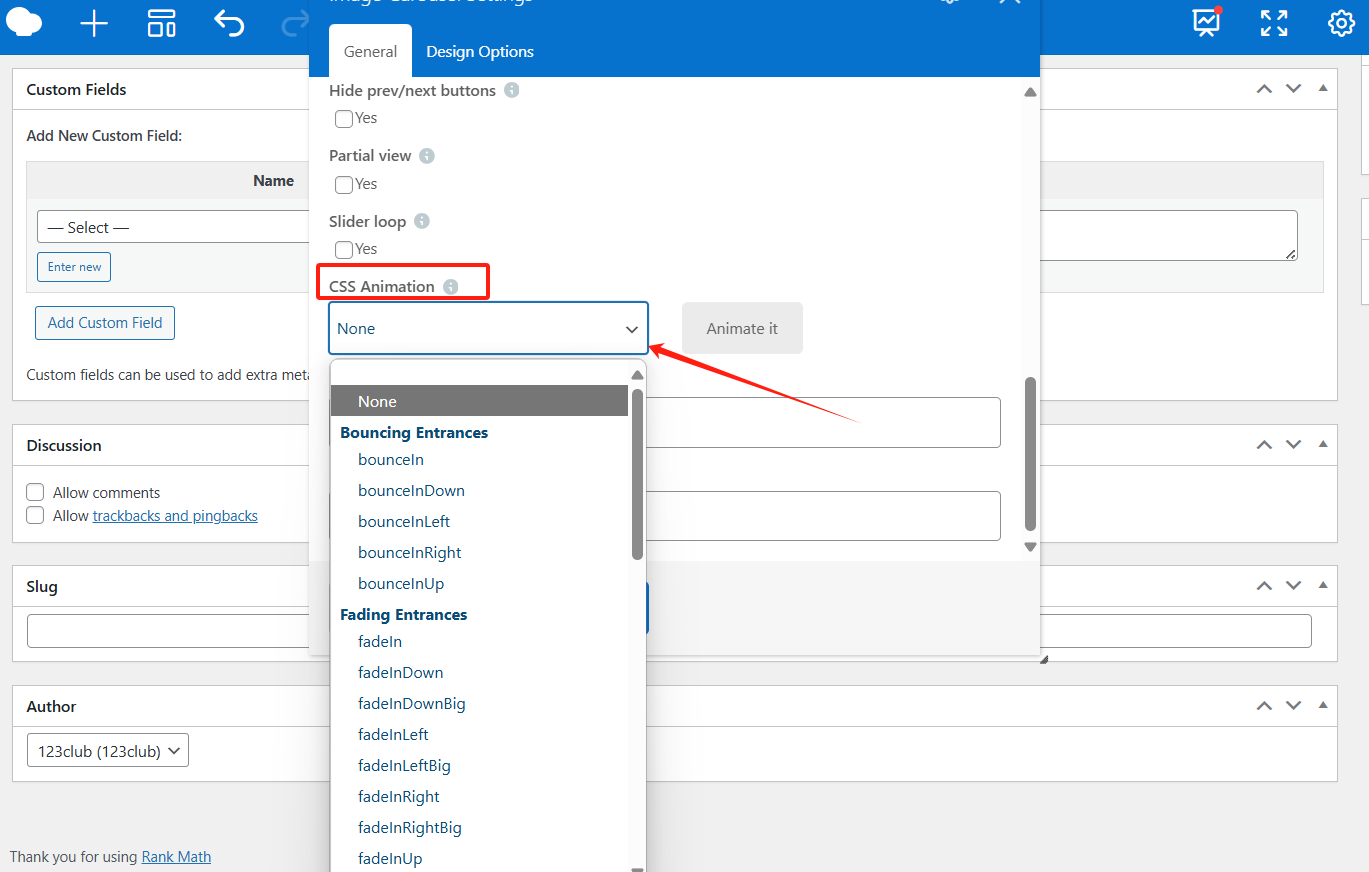Toggle fullscreen mode icon
The image size is (1369, 872).
[1274, 24]
